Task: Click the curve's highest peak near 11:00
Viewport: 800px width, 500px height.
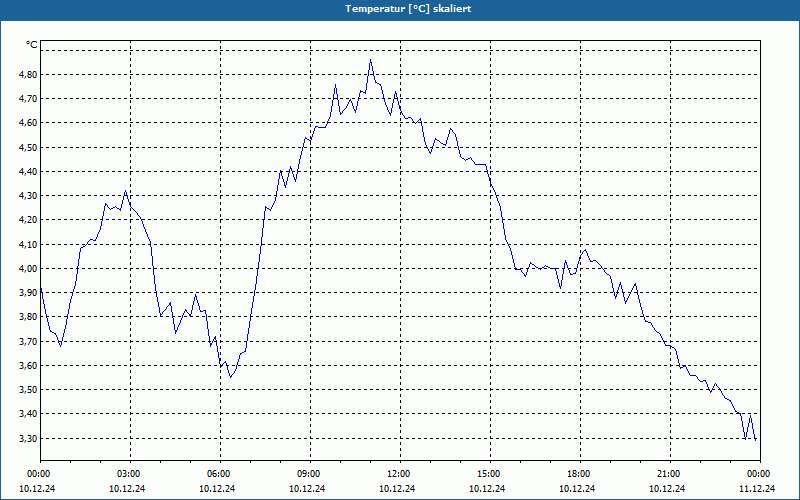Action: pyautogui.click(x=370, y=60)
